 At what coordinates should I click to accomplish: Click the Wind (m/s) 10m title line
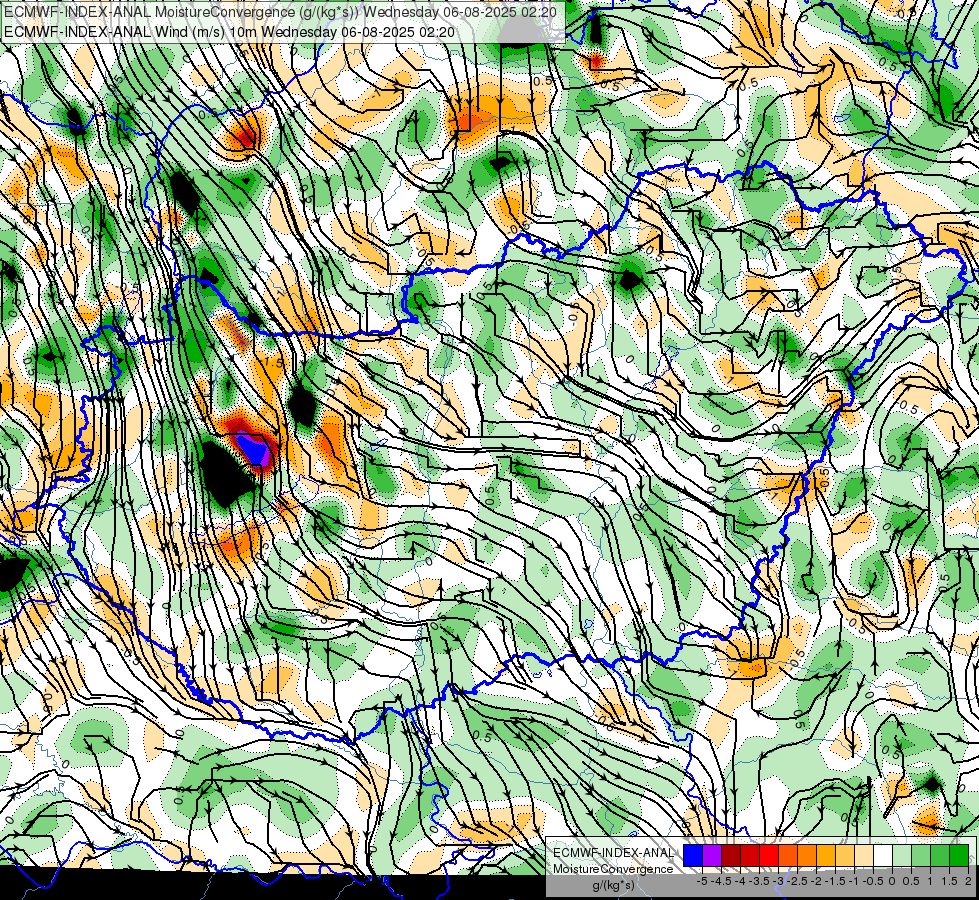coord(229,32)
